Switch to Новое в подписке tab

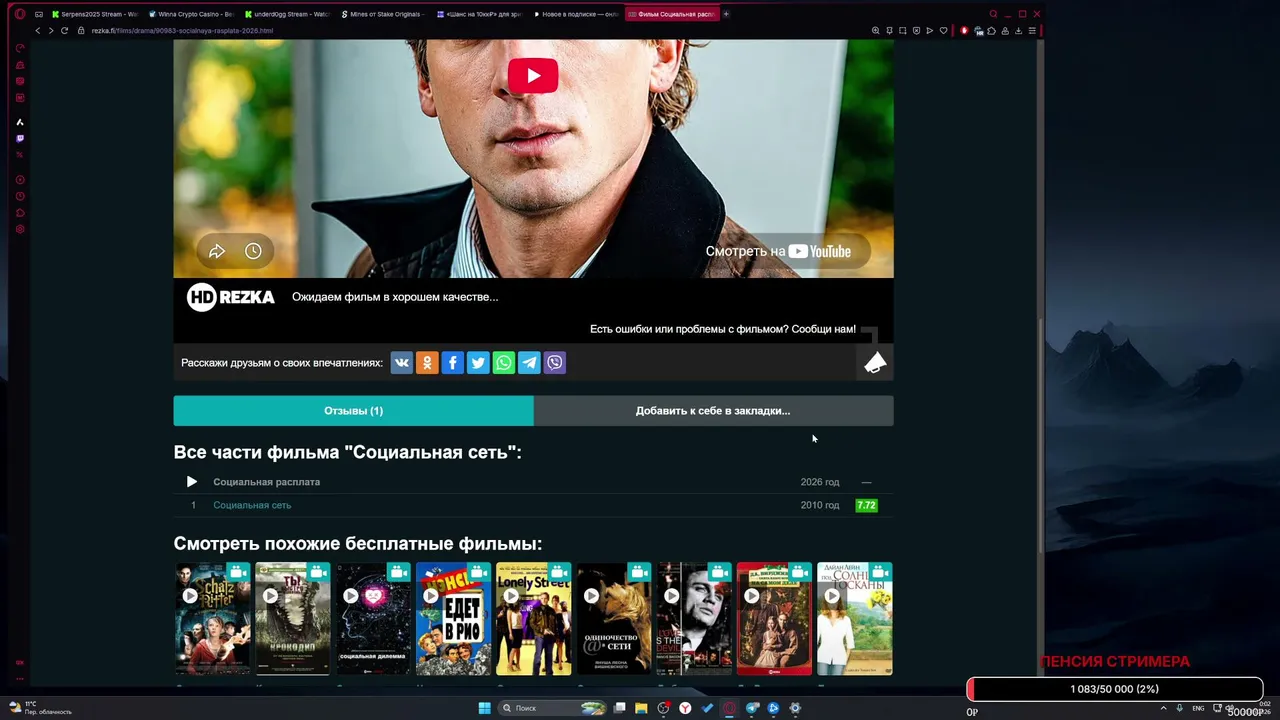coord(576,14)
